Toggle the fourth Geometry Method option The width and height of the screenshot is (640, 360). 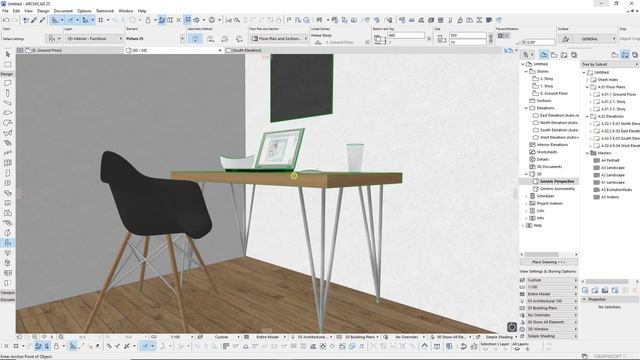click(239, 38)
